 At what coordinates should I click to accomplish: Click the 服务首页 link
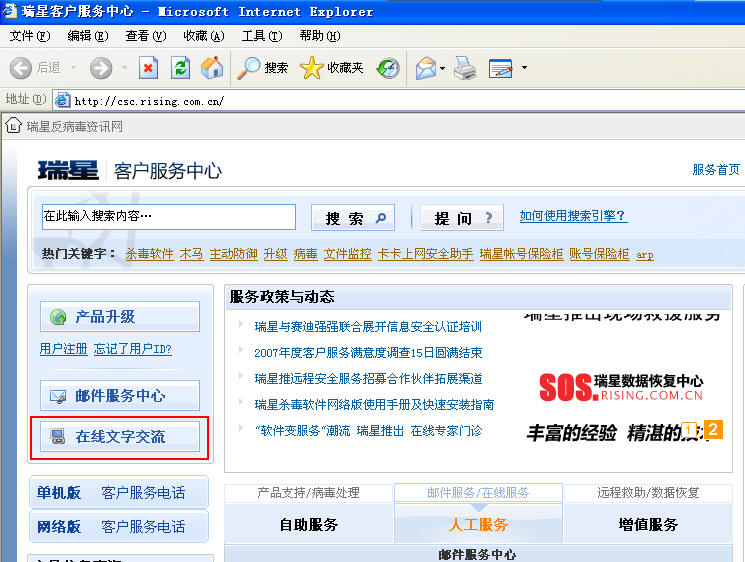coord(716,170)
